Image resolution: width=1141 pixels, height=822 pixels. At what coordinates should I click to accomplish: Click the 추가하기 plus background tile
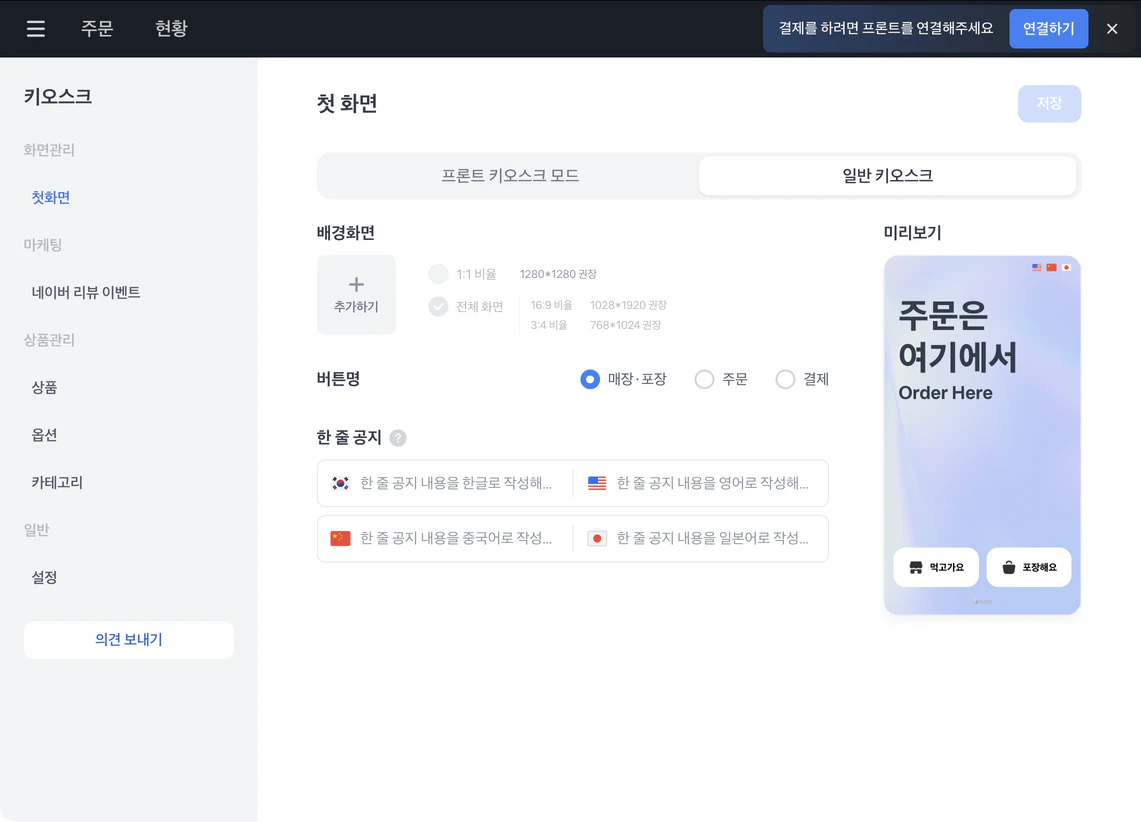point(357,295)
